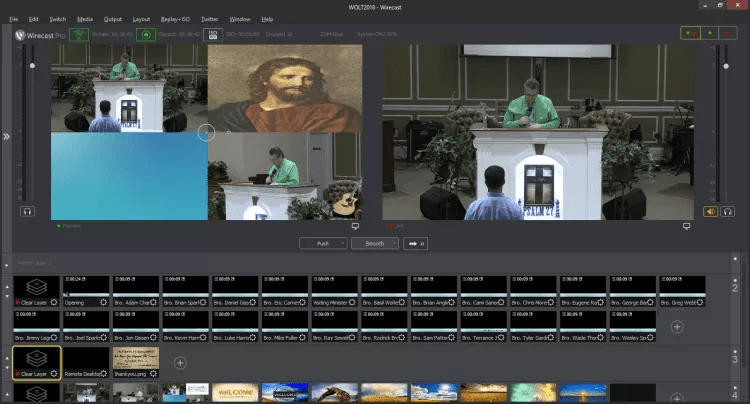Mute live audio with the speaker icon
The height and width of the screenshot is (404, 750).
[711, 211]
